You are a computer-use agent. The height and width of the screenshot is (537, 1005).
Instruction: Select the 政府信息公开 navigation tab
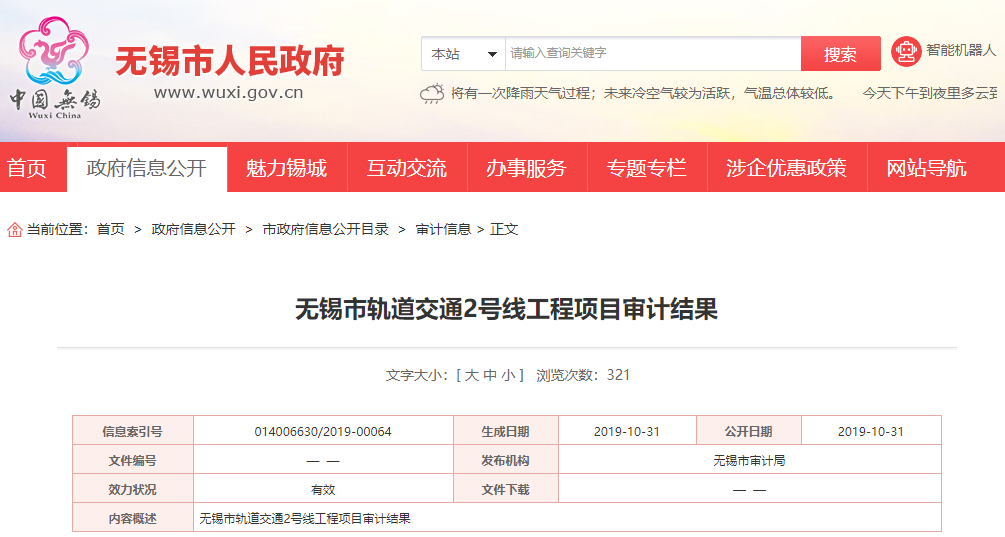147,169
